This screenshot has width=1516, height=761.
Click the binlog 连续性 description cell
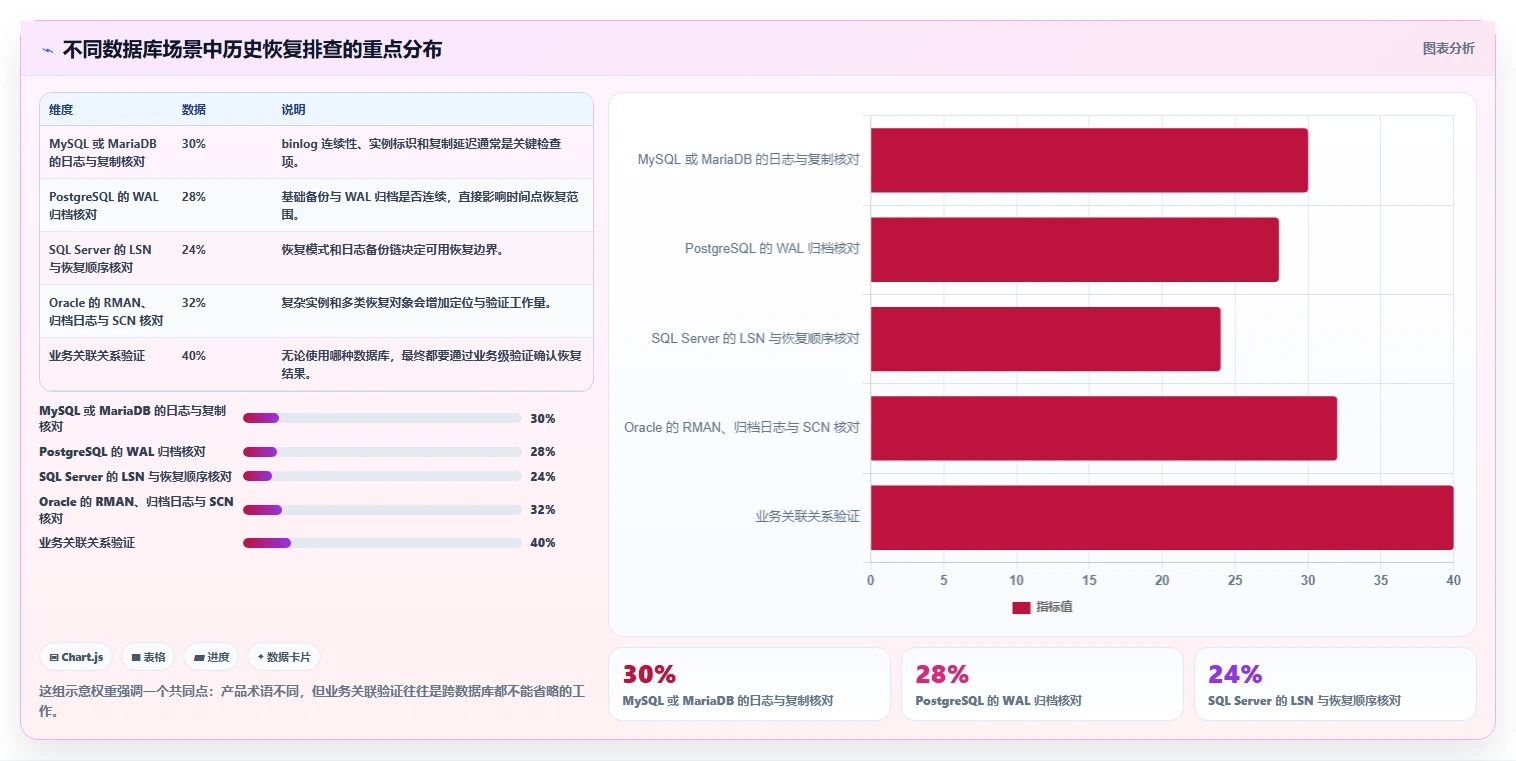[432, 152]
